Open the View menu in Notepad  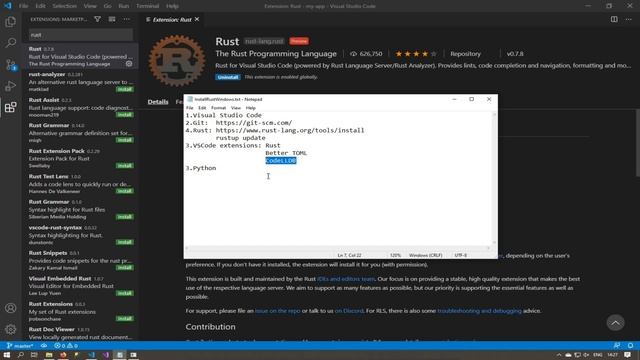(236, 108)
